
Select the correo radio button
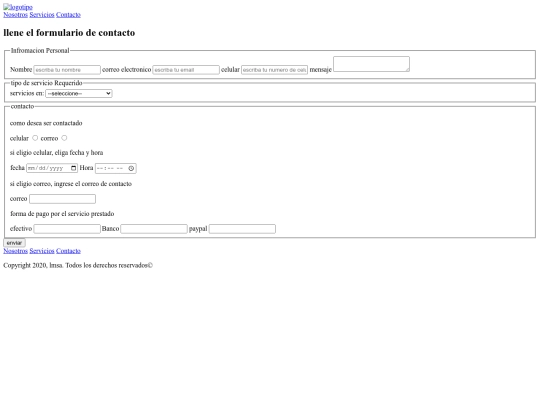(64, 138)
